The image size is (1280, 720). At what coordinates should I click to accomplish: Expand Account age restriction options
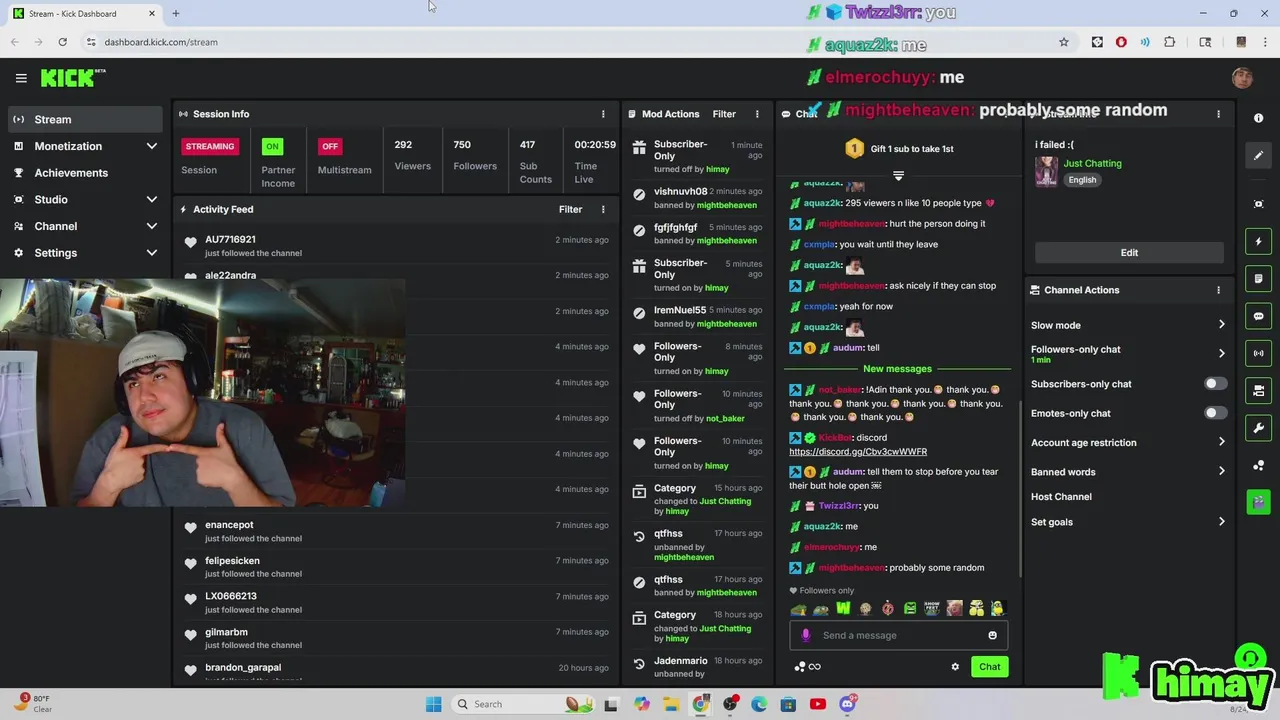(x=1128, y=442)
